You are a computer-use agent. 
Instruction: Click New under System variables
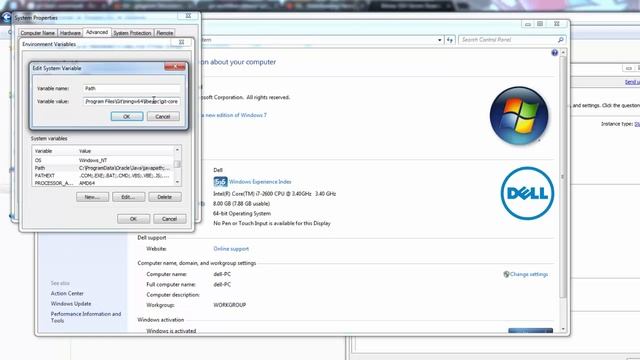click(92, 197)
